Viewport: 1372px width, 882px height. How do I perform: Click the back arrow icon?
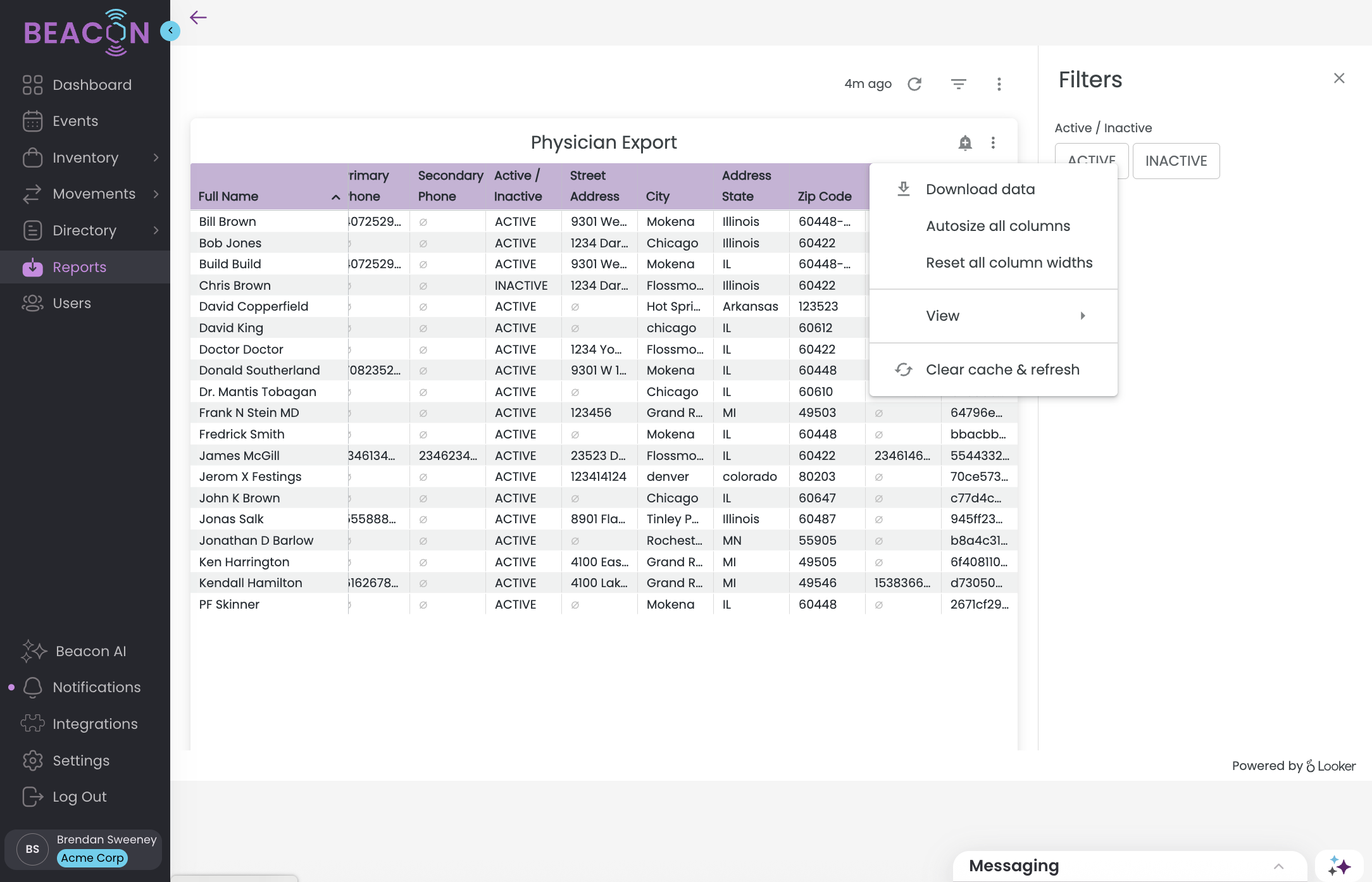coord(198,18)
